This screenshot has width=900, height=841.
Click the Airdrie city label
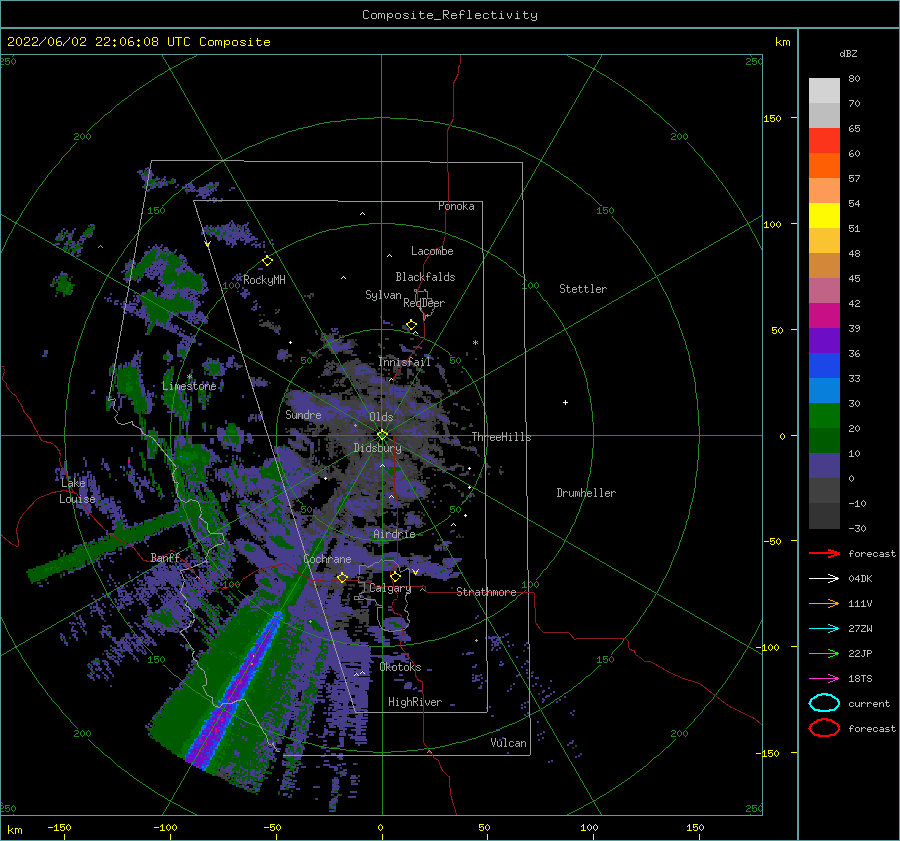[394, 534]
